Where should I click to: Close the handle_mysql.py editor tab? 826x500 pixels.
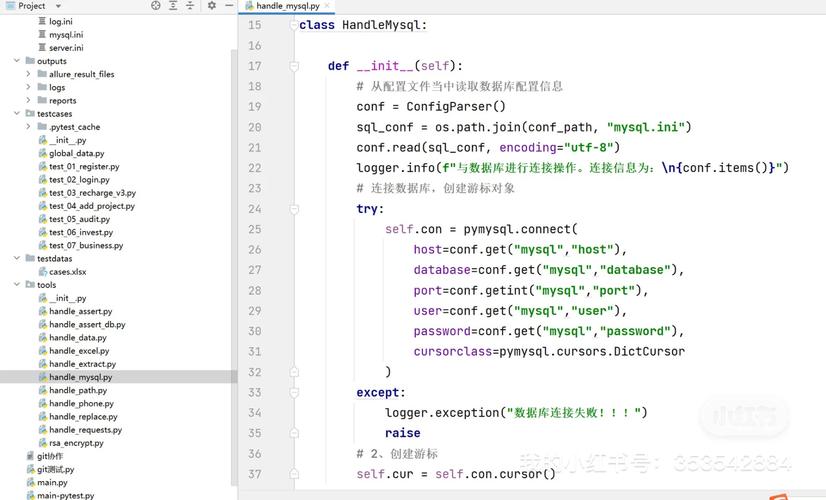[x=327, y=6]
